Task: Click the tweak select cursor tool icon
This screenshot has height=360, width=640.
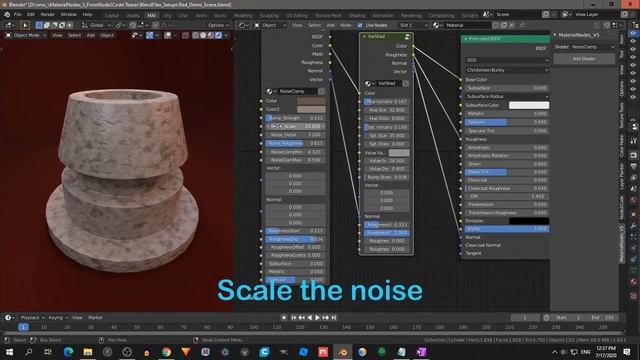Action: click(x=25, y=25)
